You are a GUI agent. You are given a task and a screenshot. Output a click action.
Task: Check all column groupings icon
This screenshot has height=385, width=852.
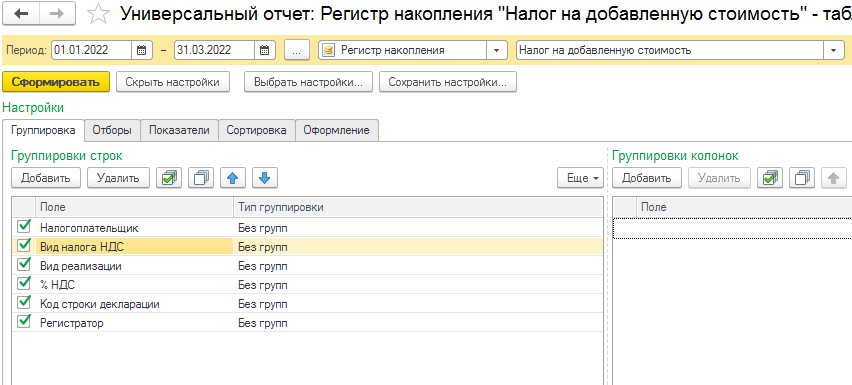[770, 178]
